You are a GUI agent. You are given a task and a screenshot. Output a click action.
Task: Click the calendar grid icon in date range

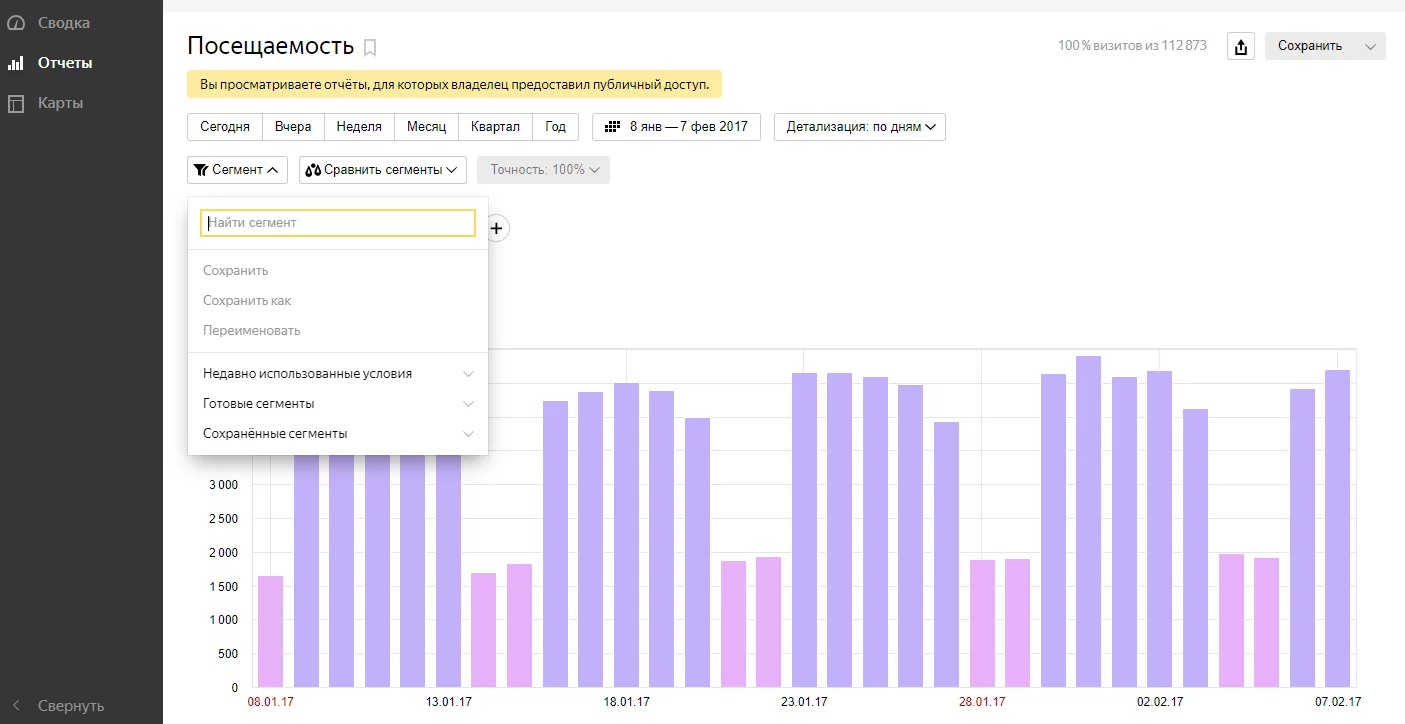613,127
